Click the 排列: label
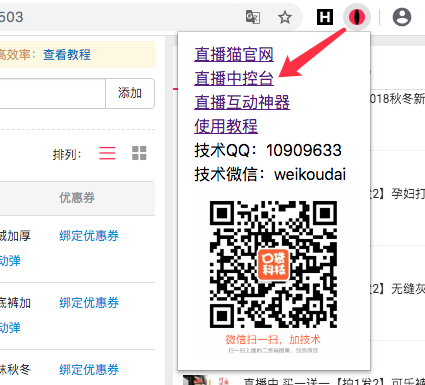 67,155
